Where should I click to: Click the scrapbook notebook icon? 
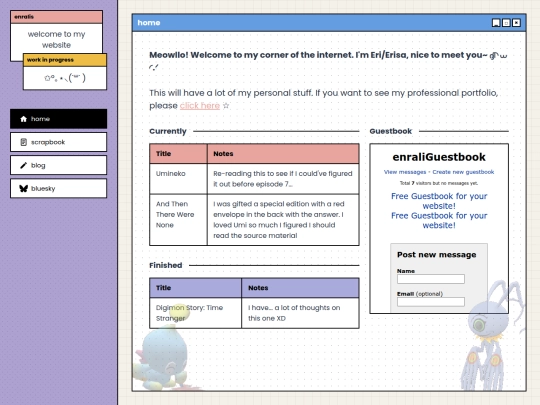click(x=23, y=142)
